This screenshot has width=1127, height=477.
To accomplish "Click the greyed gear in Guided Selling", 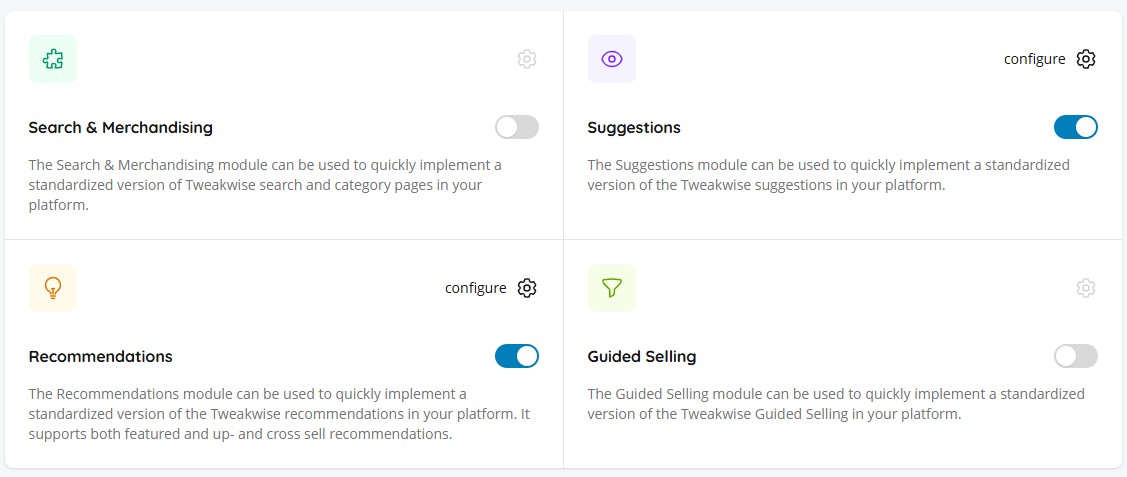I will (1086, 288).
